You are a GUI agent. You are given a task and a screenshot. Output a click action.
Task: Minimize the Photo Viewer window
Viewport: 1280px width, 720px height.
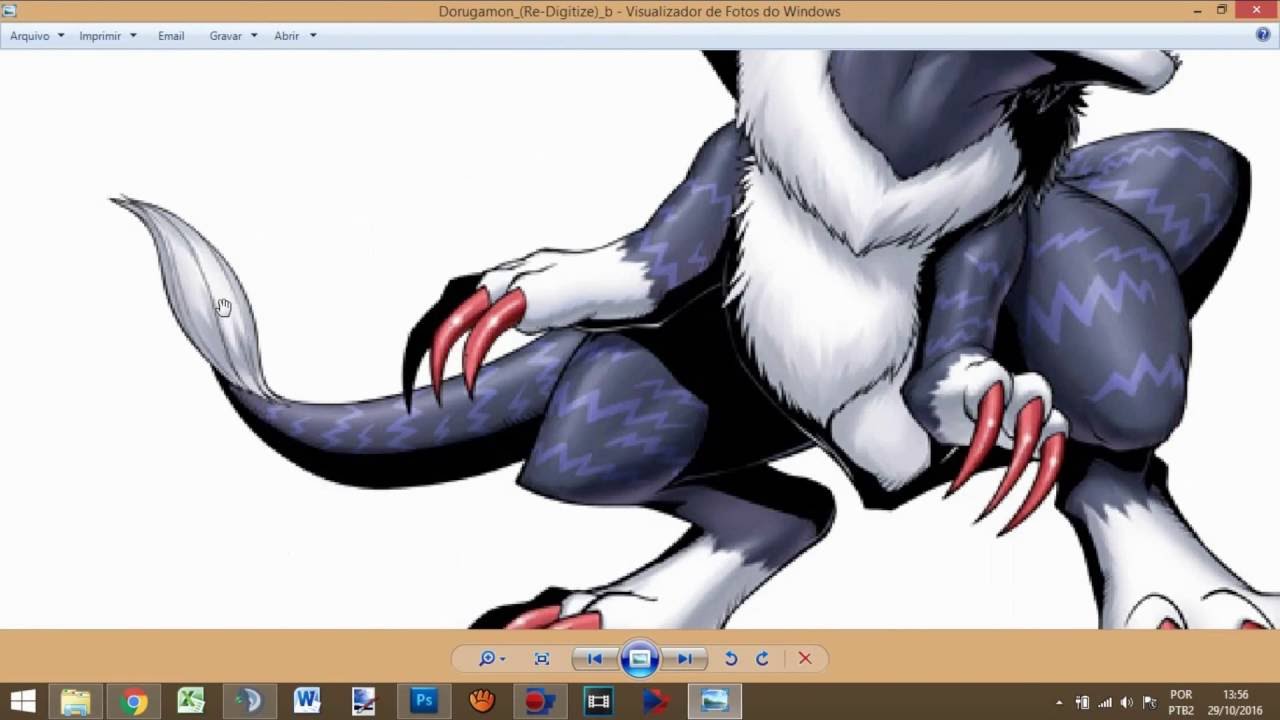(1197, 10)
